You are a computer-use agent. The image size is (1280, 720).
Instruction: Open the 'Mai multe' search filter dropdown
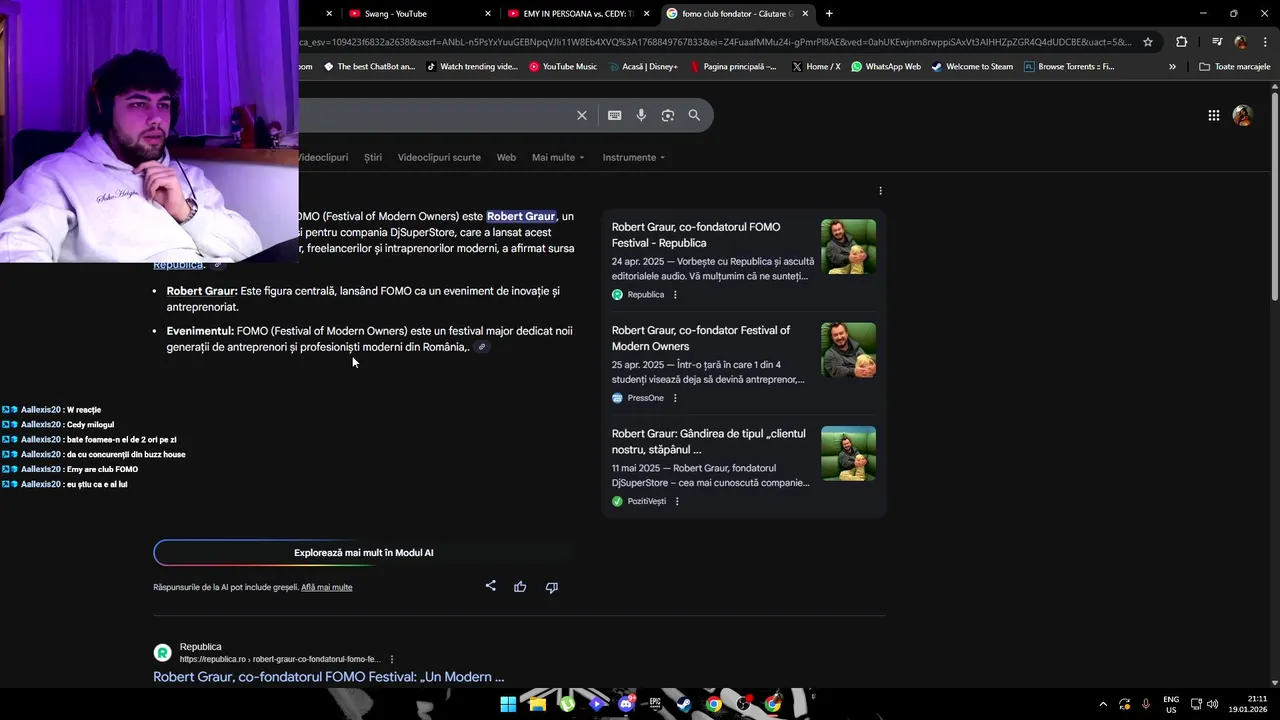tap(558, 157)
